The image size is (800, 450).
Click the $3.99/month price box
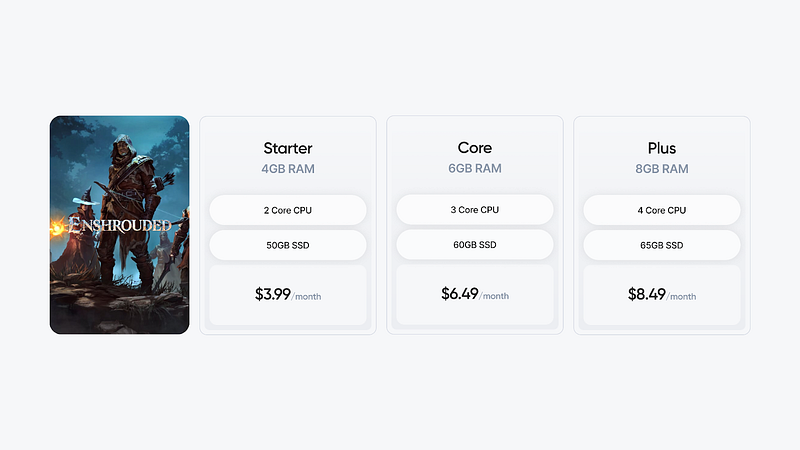tap(288, 295)
